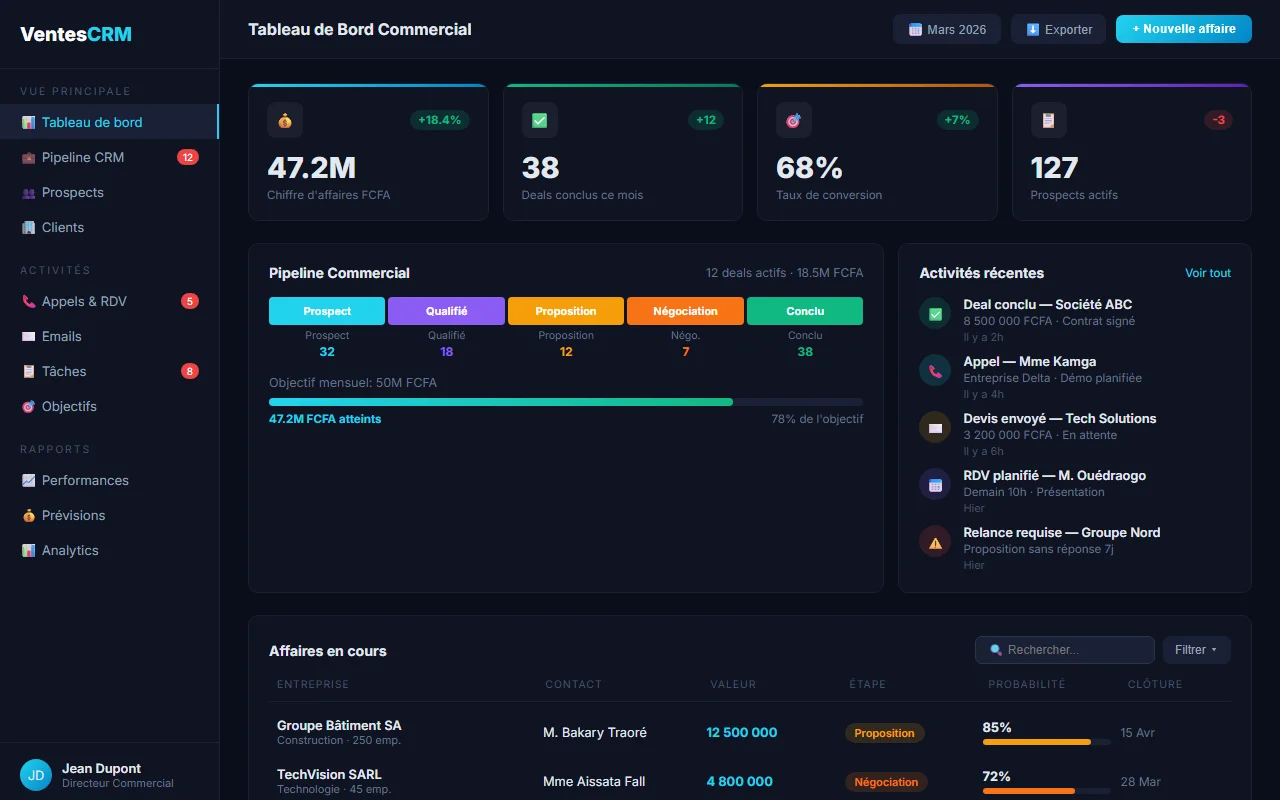Click the monthly objective progress bar
The width and height of the screenshot is (1280, 800).
566,402
